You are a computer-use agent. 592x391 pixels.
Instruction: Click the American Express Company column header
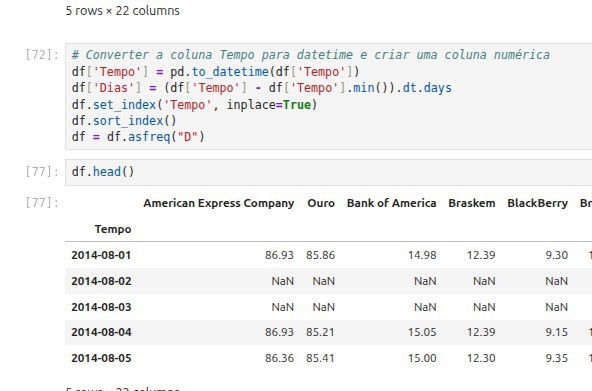pos(219,203)
